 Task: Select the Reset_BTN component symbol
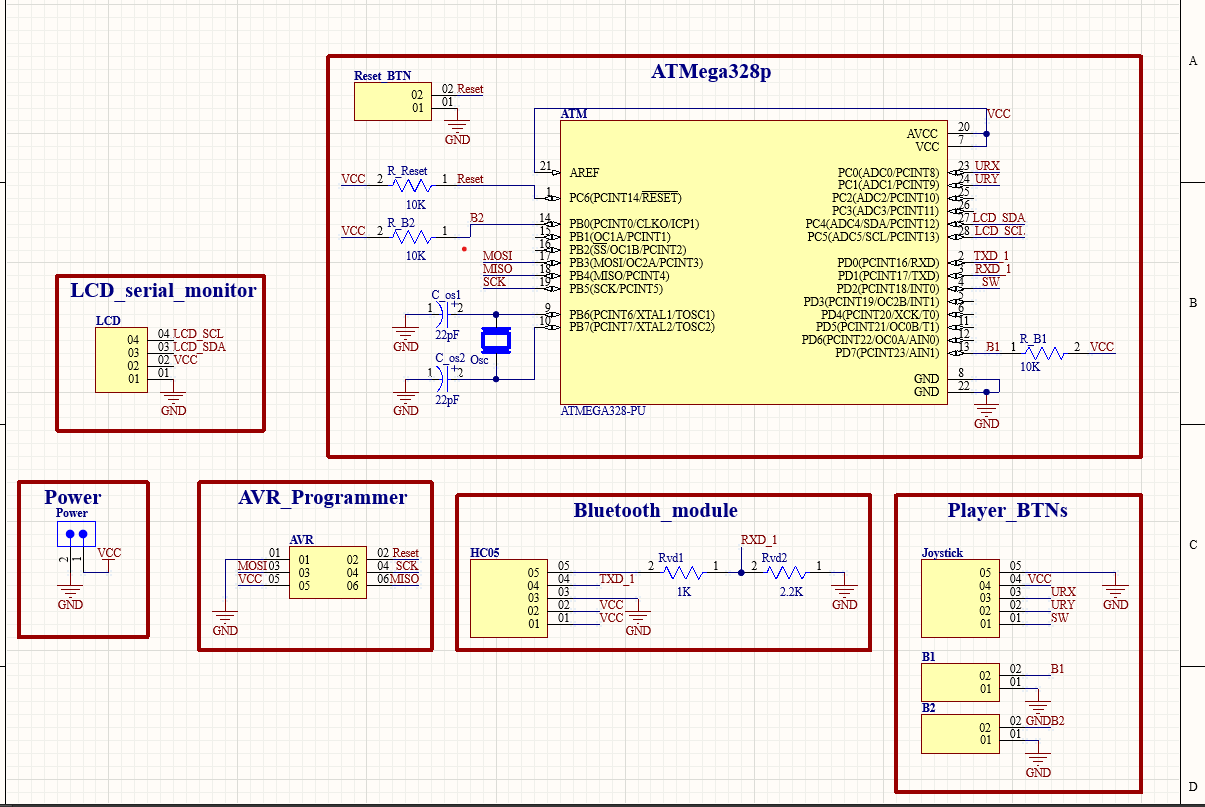392,100
